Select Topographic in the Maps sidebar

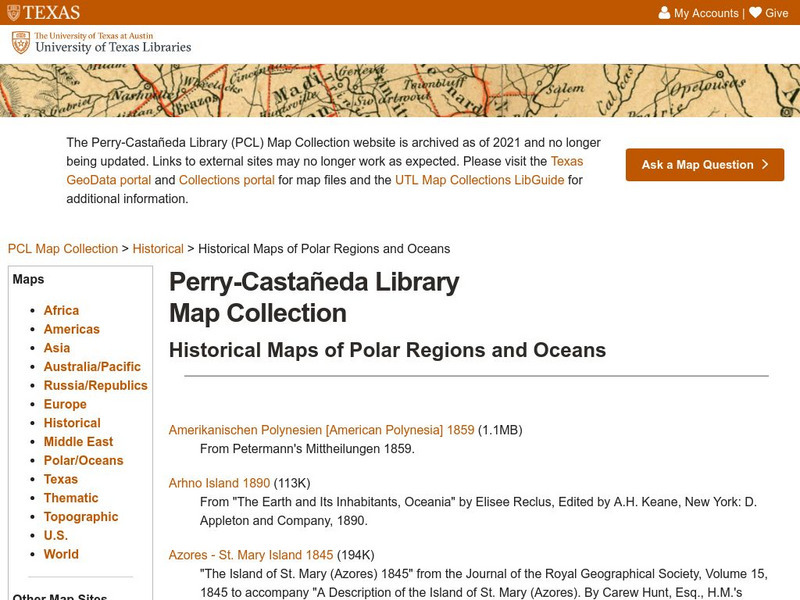click(81, 517)
